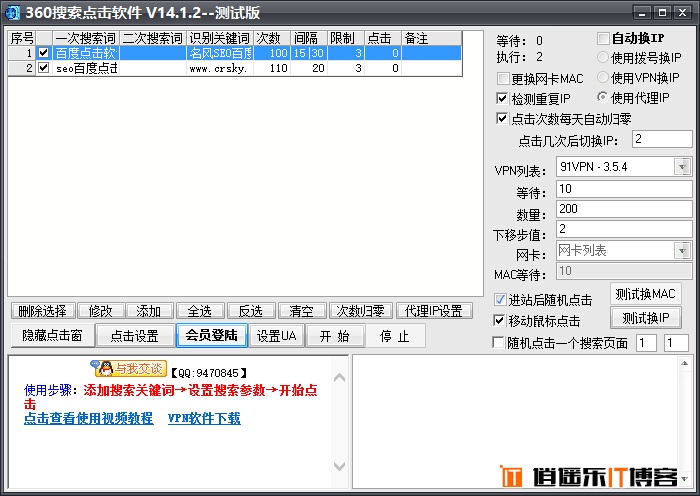The height and width of the screenshot is (496, 700).
Task: Toggle 进站后随机点击 checkbox
Action: pos(500,300)
